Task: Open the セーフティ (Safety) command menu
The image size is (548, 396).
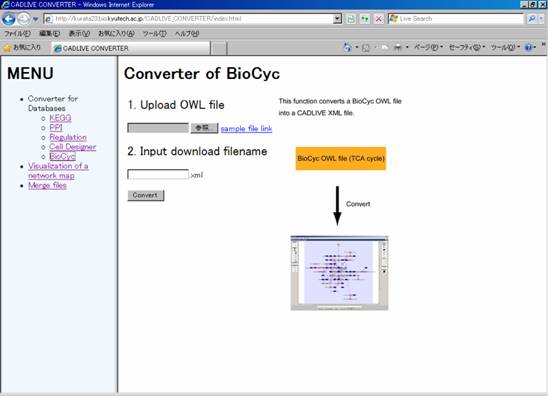Action: (x=467, y=47)
